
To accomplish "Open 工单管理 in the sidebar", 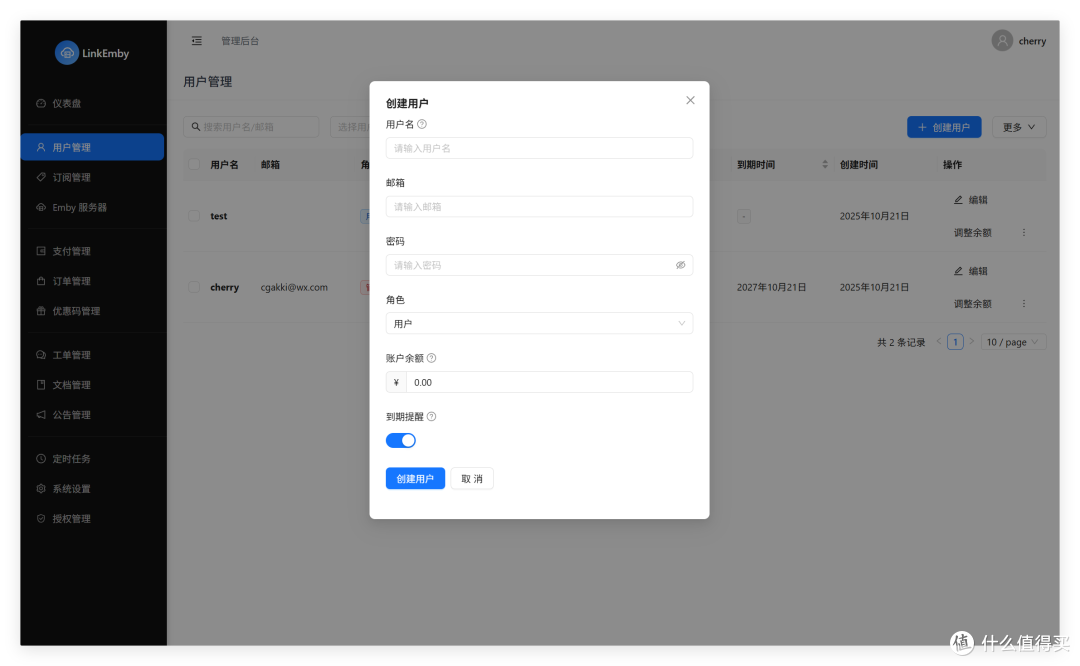I will [92, 355].
